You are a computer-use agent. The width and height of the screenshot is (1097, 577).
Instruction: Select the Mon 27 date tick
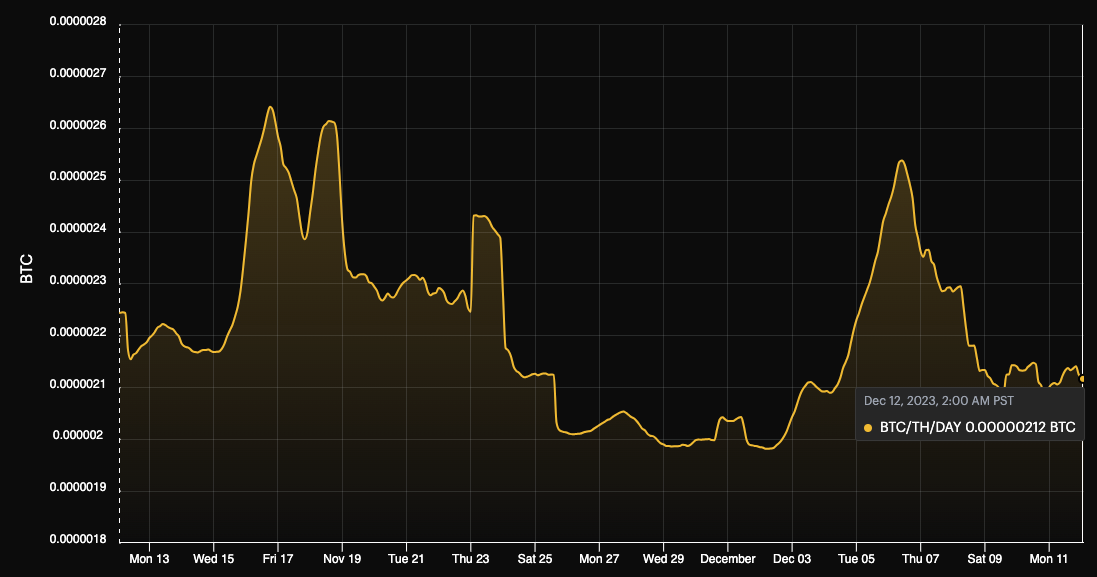(600, 559)
